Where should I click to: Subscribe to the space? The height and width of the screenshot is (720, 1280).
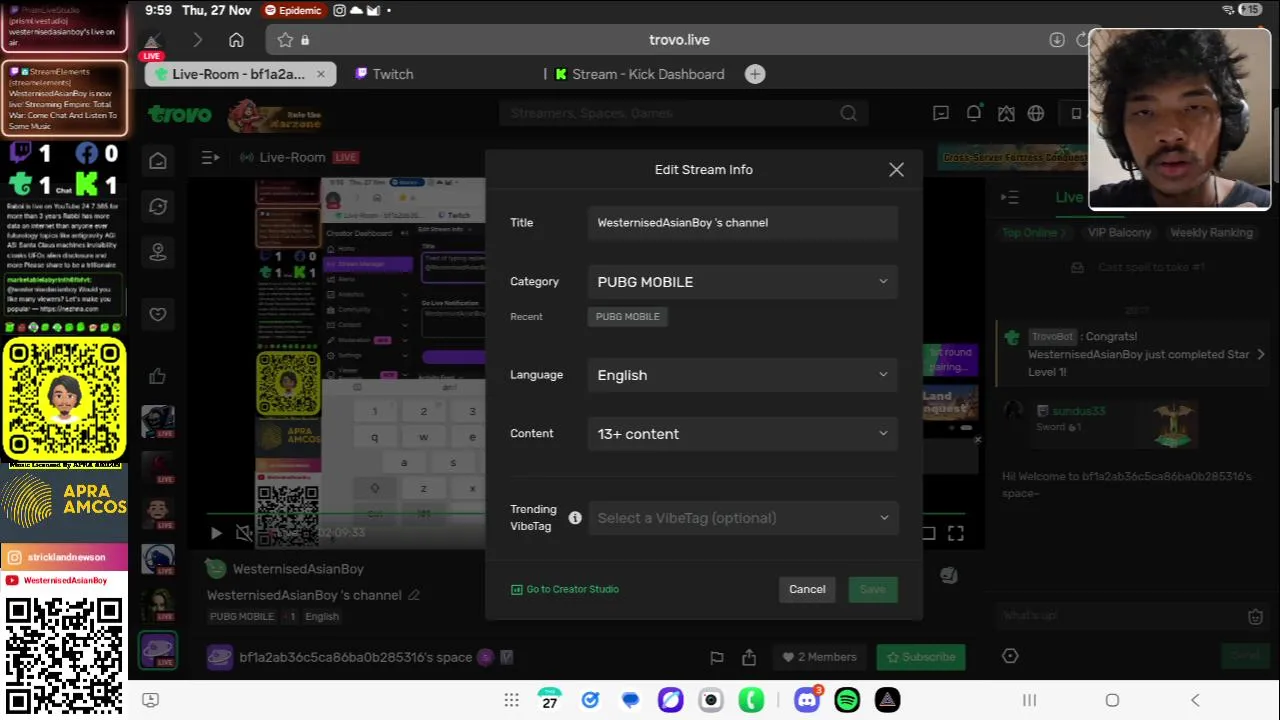click(921, 657)
